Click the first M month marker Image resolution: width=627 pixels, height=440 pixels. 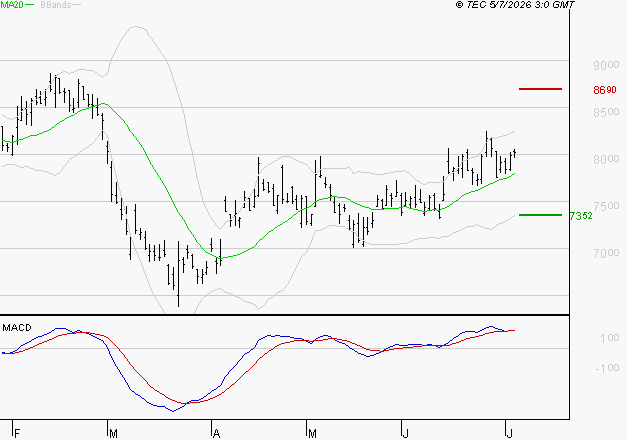click(113, 434)
